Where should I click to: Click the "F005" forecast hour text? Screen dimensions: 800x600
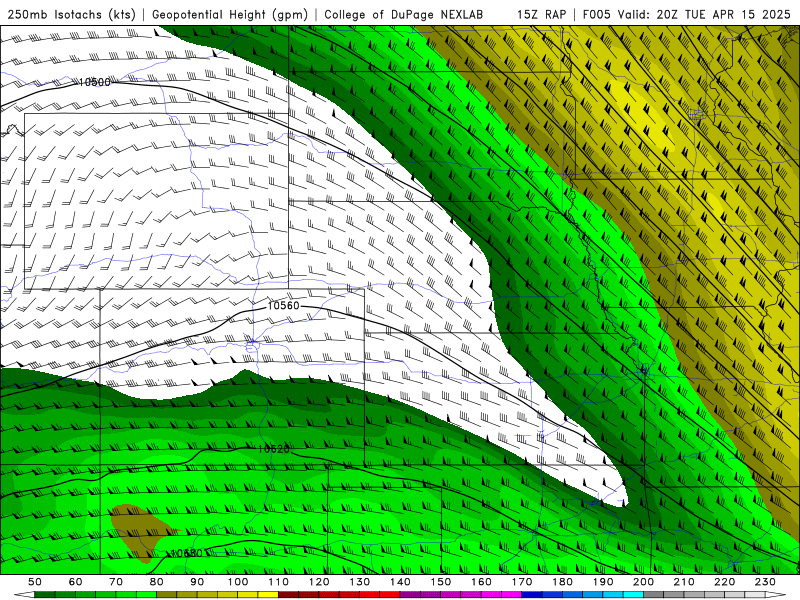597,14
